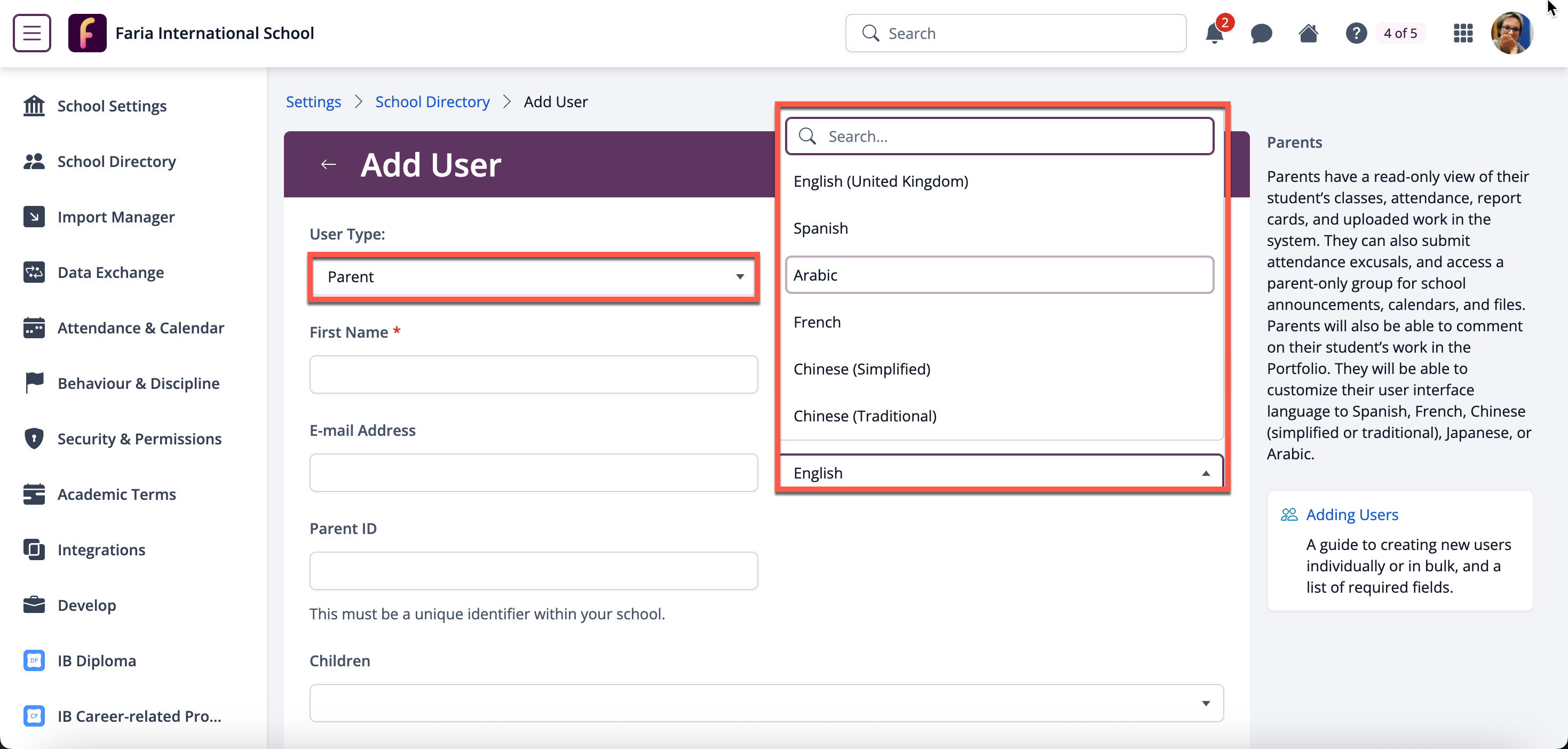The width and height of the screenshot is (1568, 749).
Task: Open Security & Permissions in sidebar
Action: pyautogui.click(x=139, y=439)
